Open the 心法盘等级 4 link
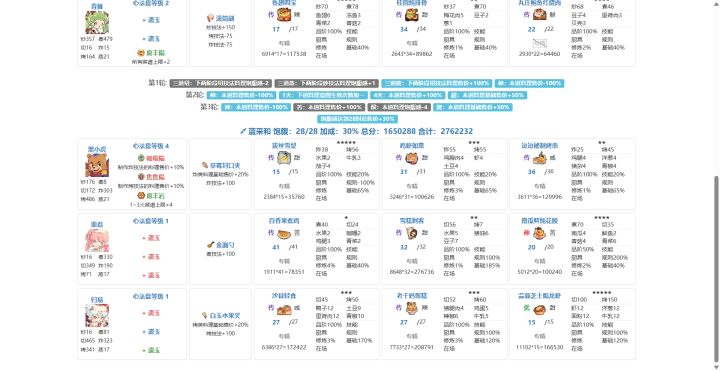The height and width of the screenshot is (371, 720). 151,146
